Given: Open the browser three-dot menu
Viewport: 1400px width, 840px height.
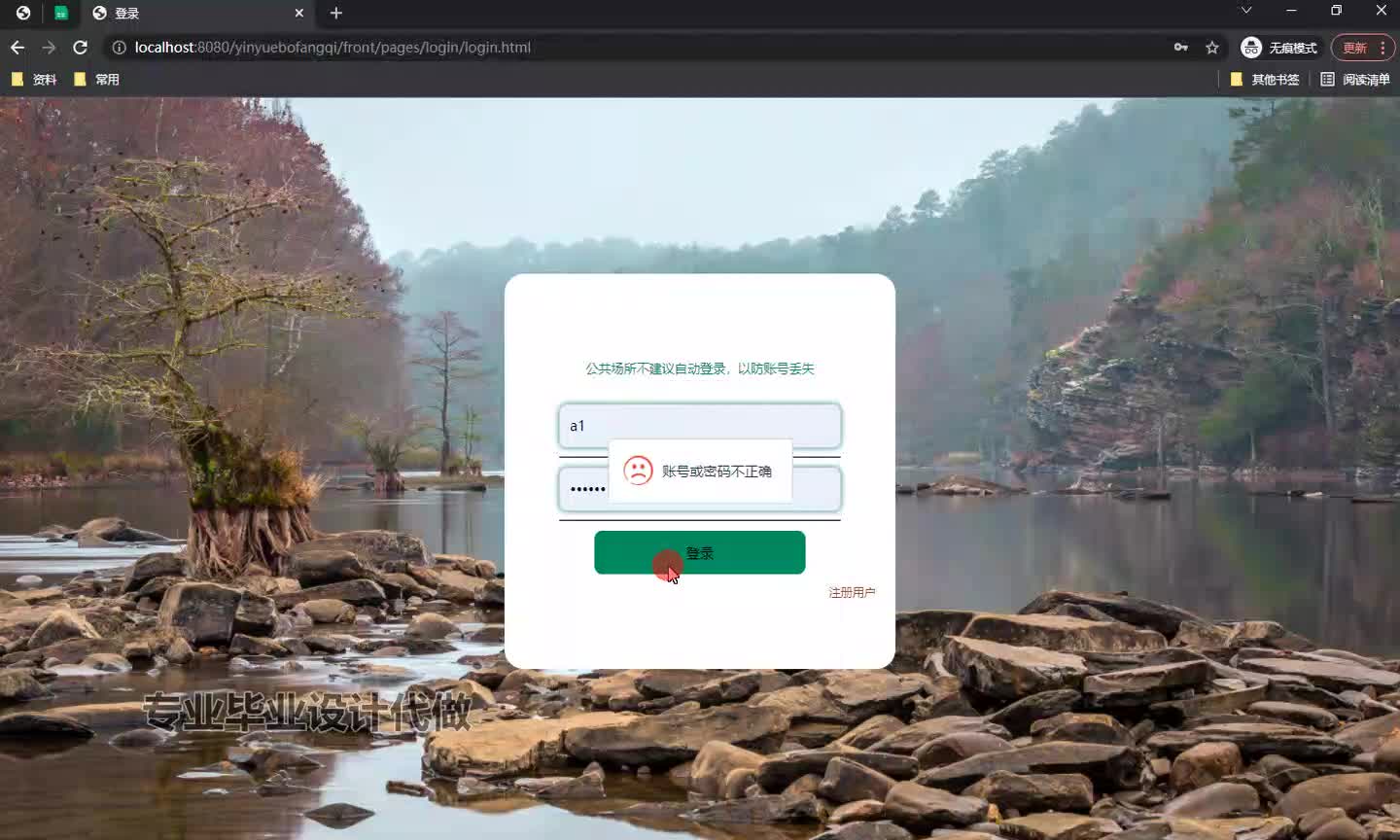Looking at the screenshot, I should click(1382, 48).
